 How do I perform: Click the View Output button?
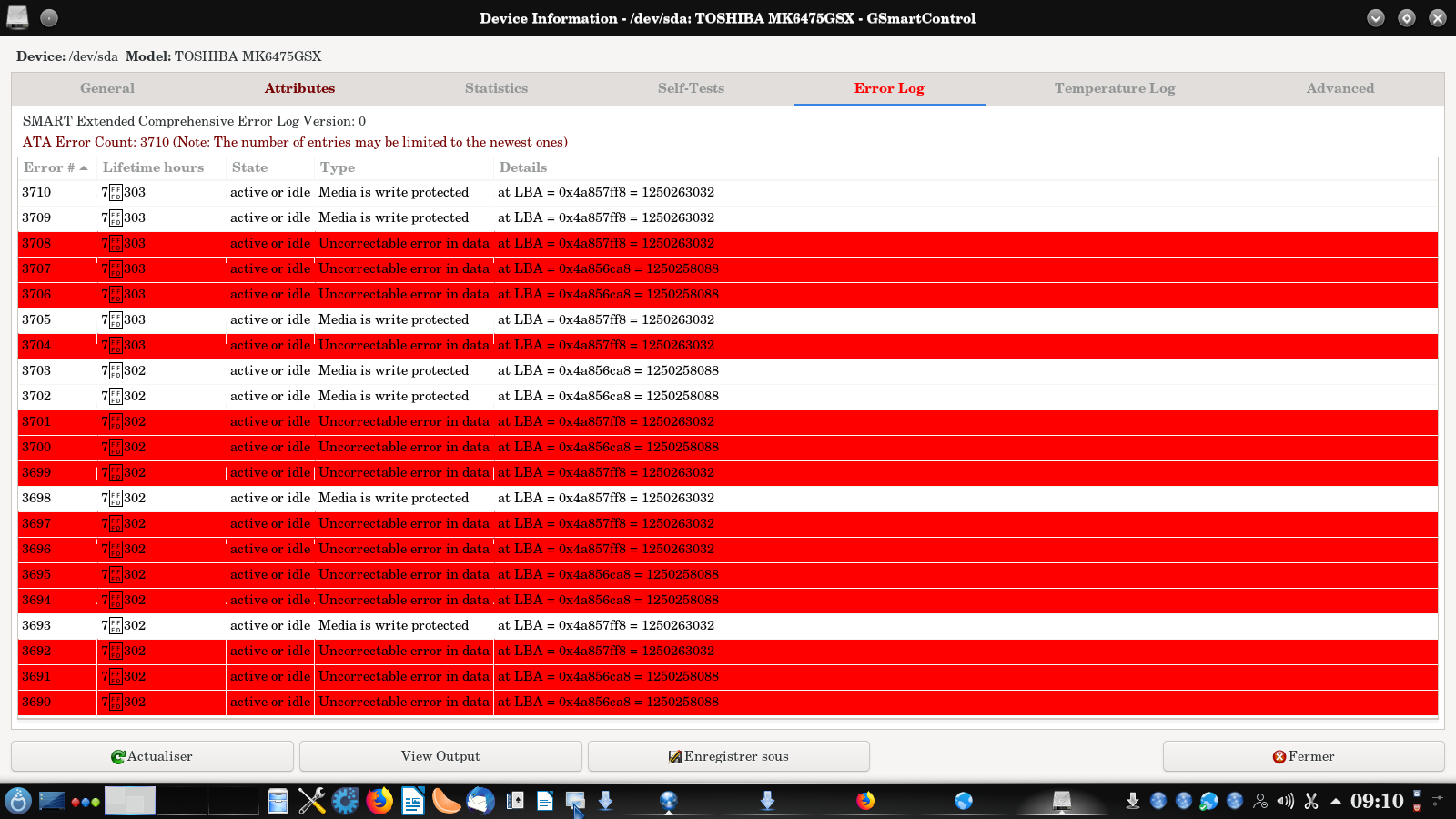(440, 756)
